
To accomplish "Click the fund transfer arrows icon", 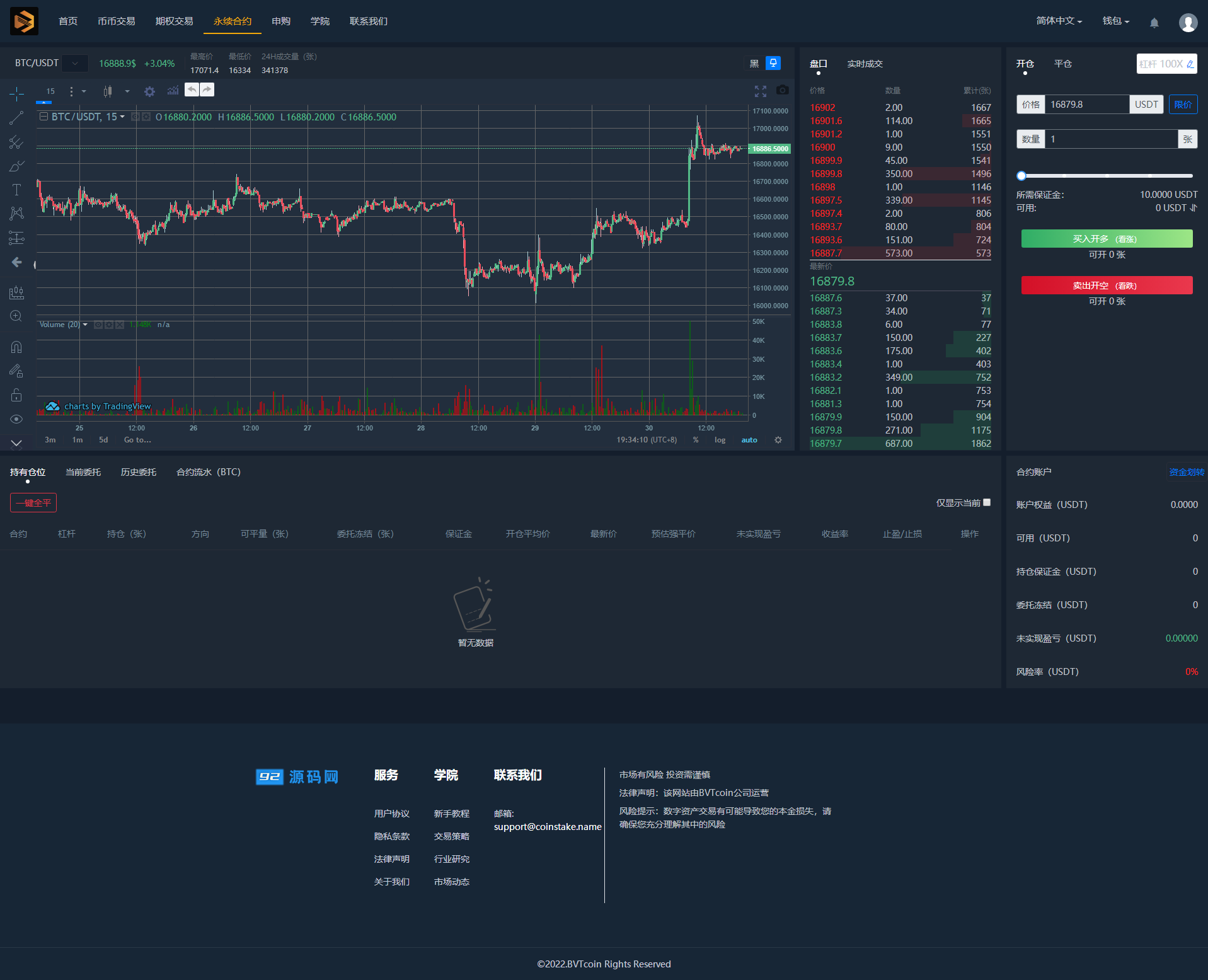I will coord(1194,208).
